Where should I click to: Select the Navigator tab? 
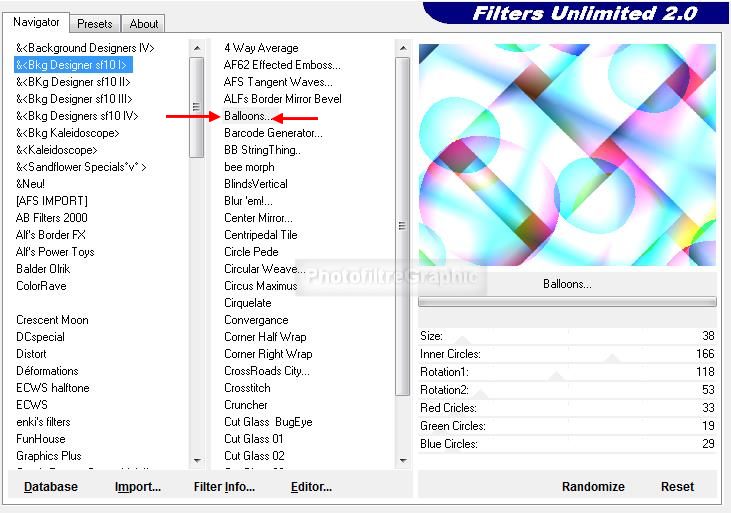point(36,22)
